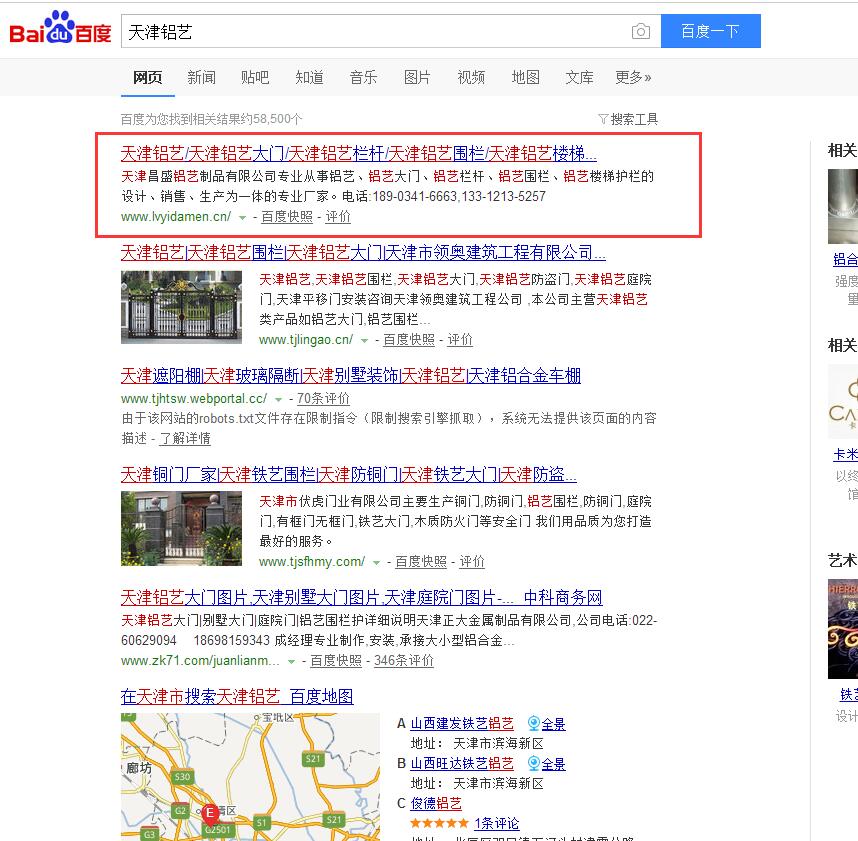
Task: Click the gate thumbnail of tjlingao.cn result
Action: [181, 307]
